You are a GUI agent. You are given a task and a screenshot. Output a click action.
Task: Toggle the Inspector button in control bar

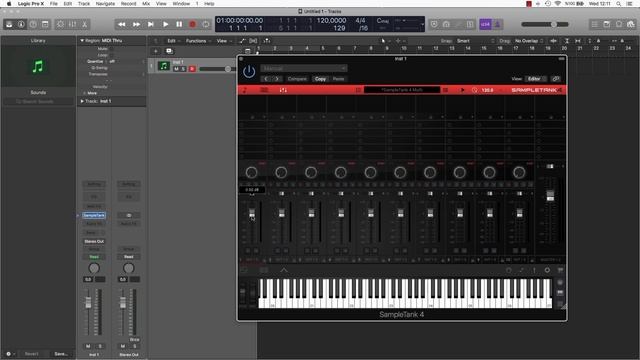[x=21, y=24]
